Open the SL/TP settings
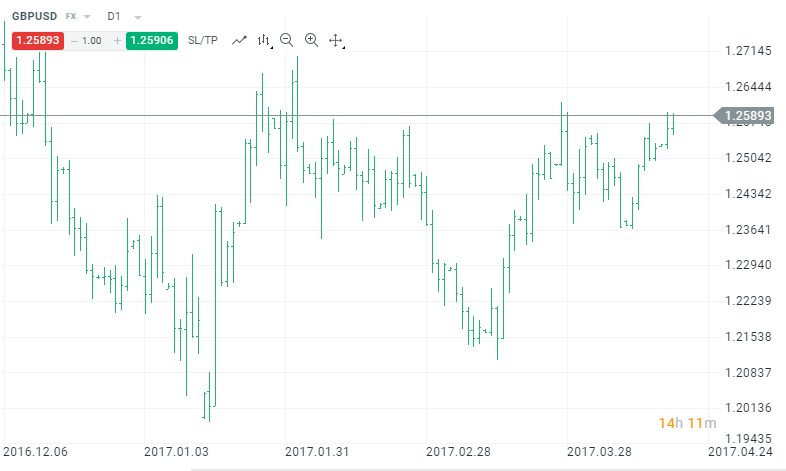Image resolution: width=786 pixels, height=471 pixels. click(202, 40)
